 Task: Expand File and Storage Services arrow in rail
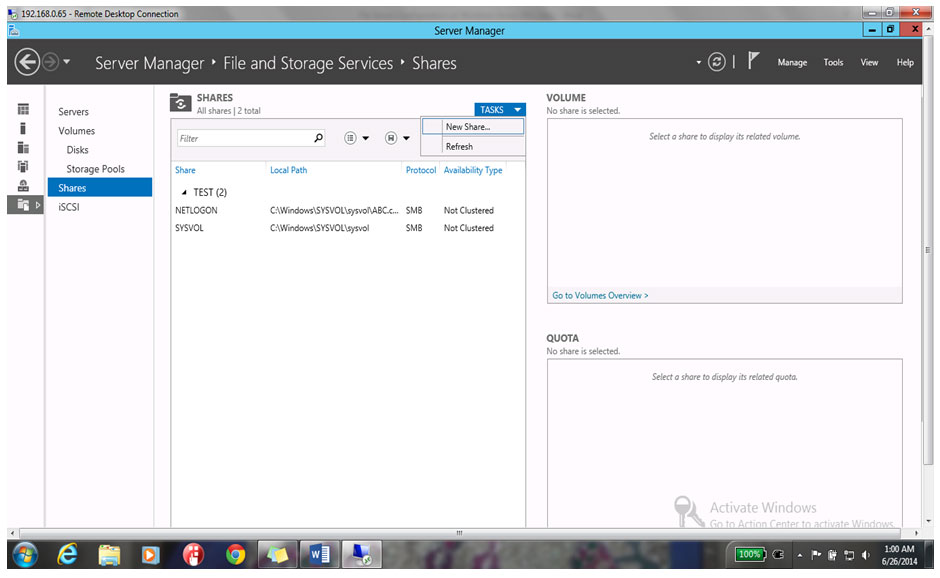pos(38,205)
